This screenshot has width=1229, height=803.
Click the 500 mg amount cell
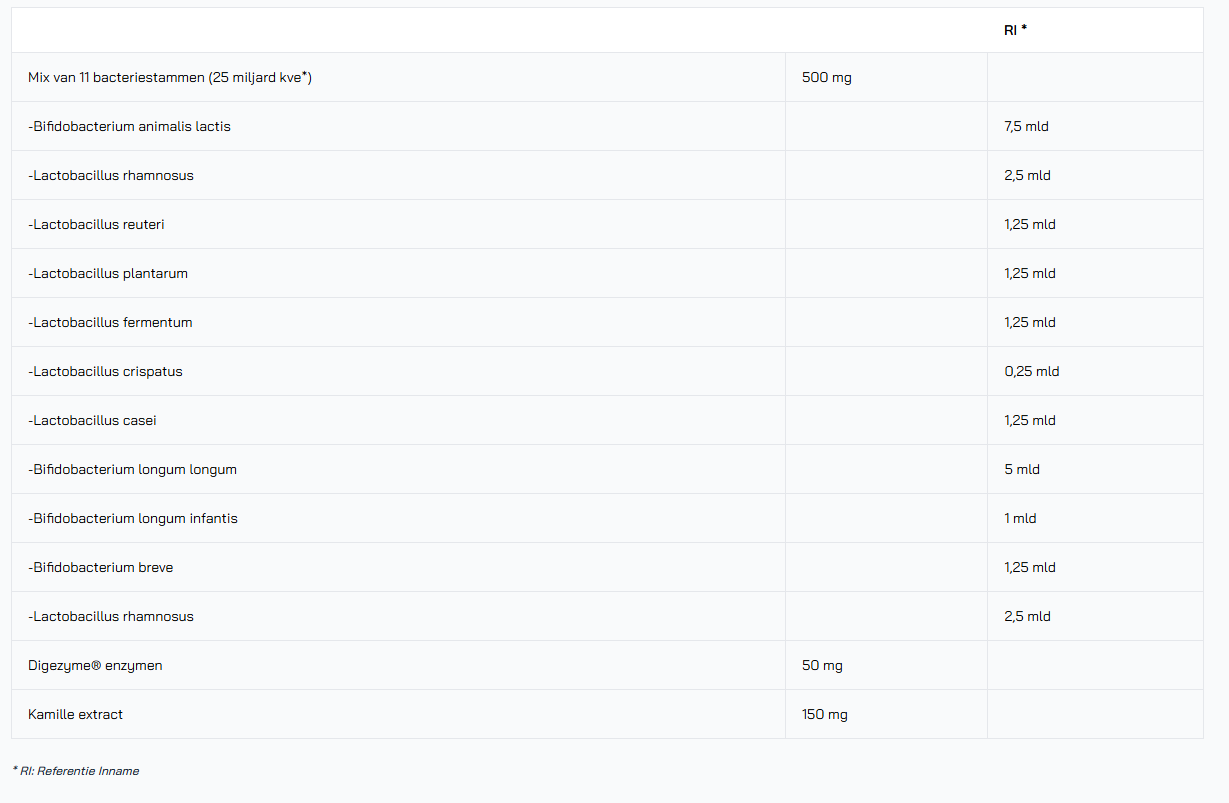pyautogui.click(x=826, y=77)
